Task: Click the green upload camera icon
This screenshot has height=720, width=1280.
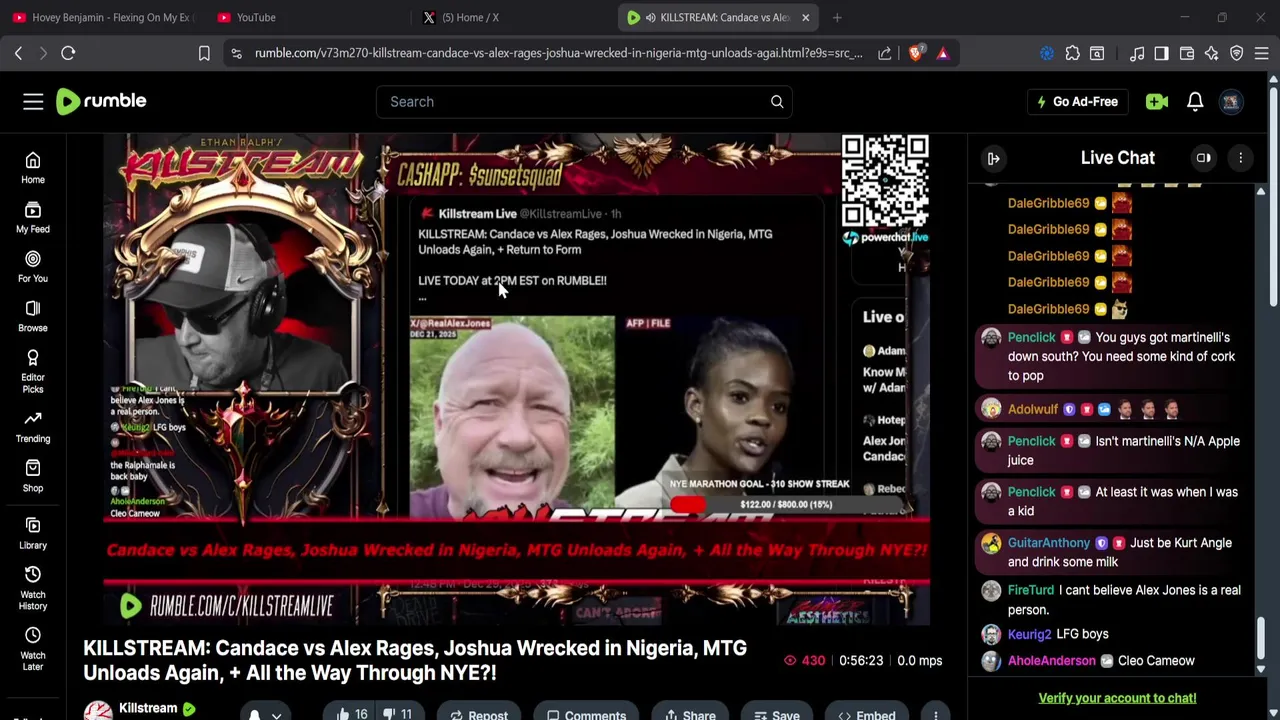Action: tap(1157, 101)
